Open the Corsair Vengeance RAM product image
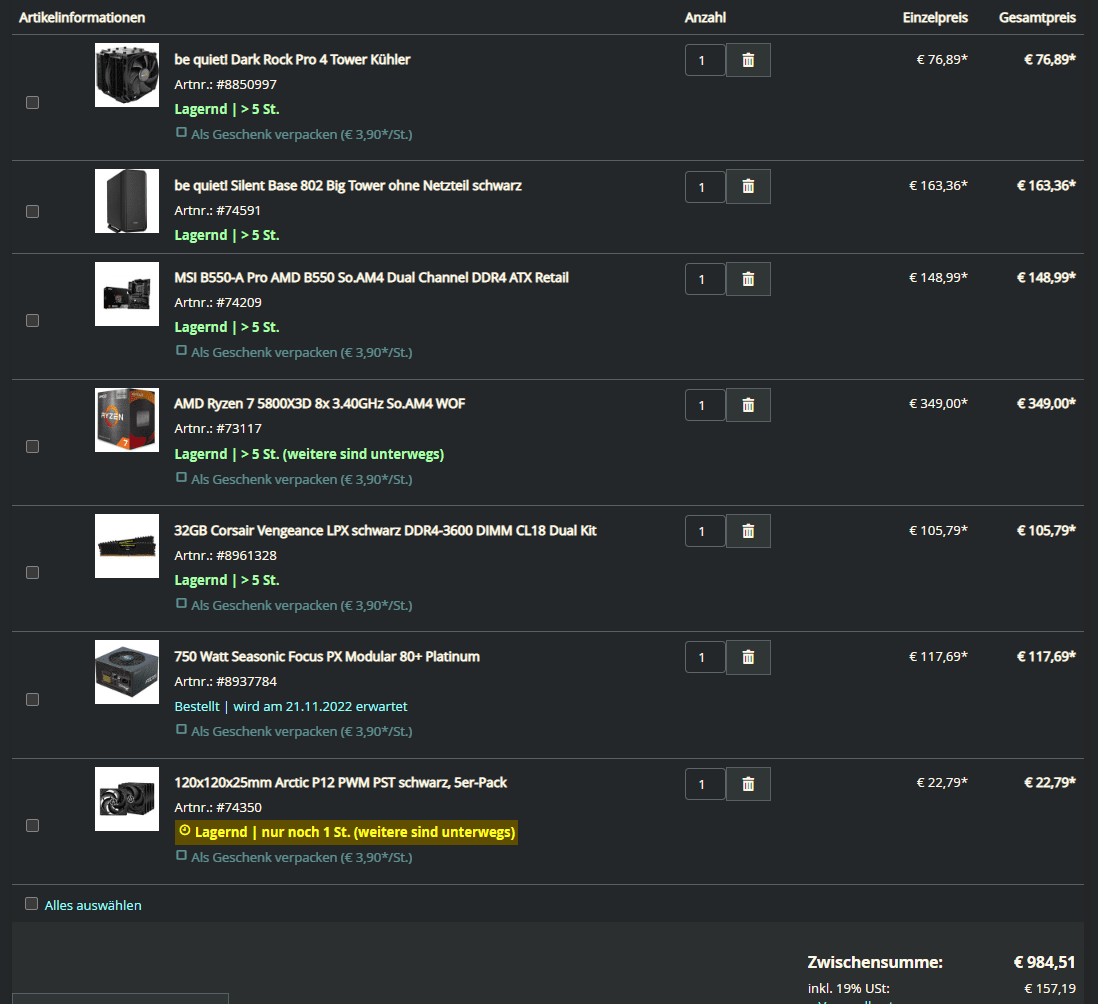1098x1004 pixels. tap(127, 546)
